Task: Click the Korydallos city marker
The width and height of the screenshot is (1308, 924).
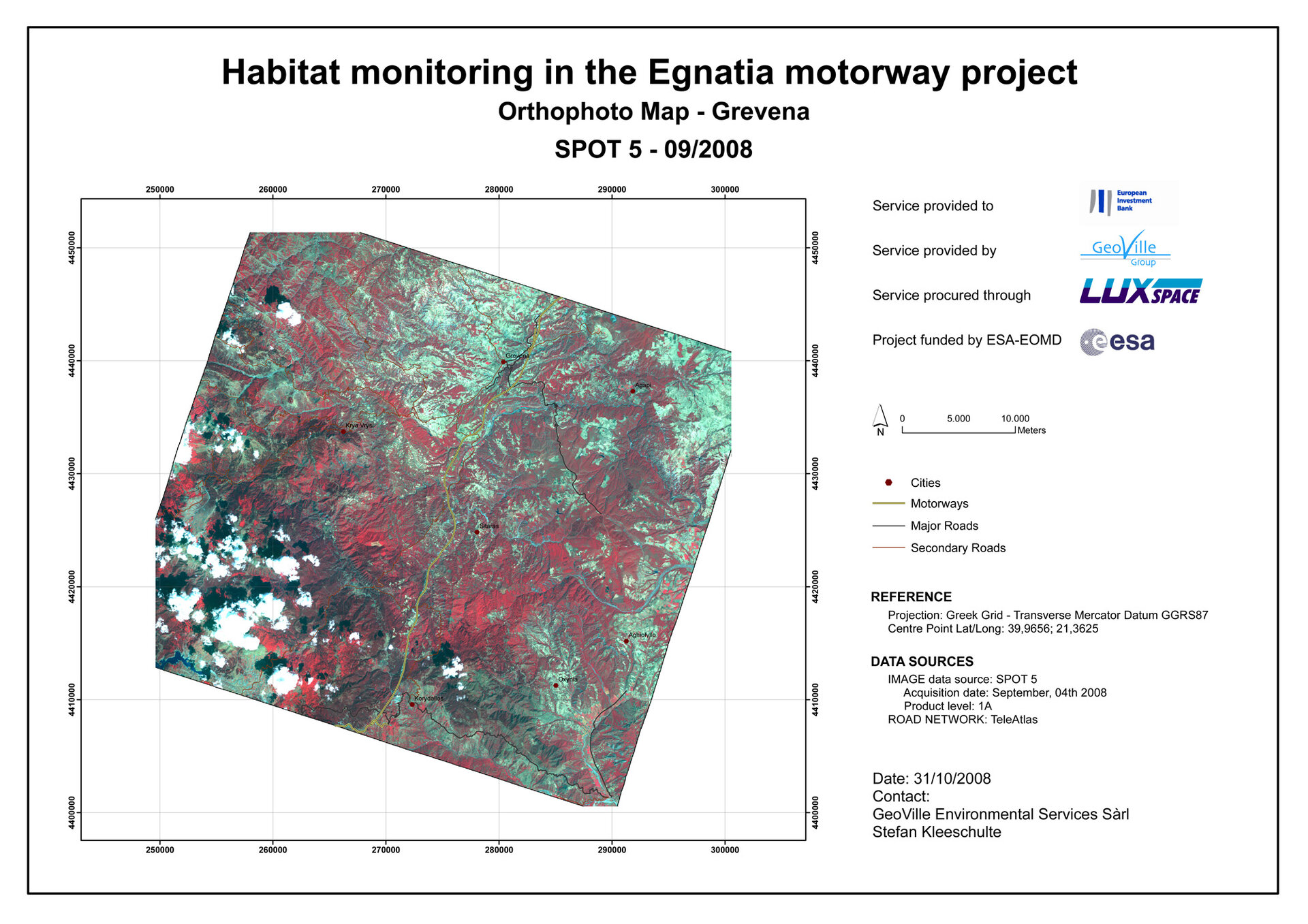Action: [x=411, y=704]
